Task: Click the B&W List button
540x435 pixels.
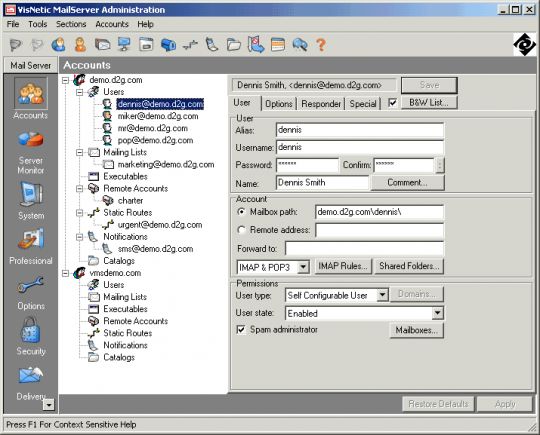Action: [x=429, y=103]
